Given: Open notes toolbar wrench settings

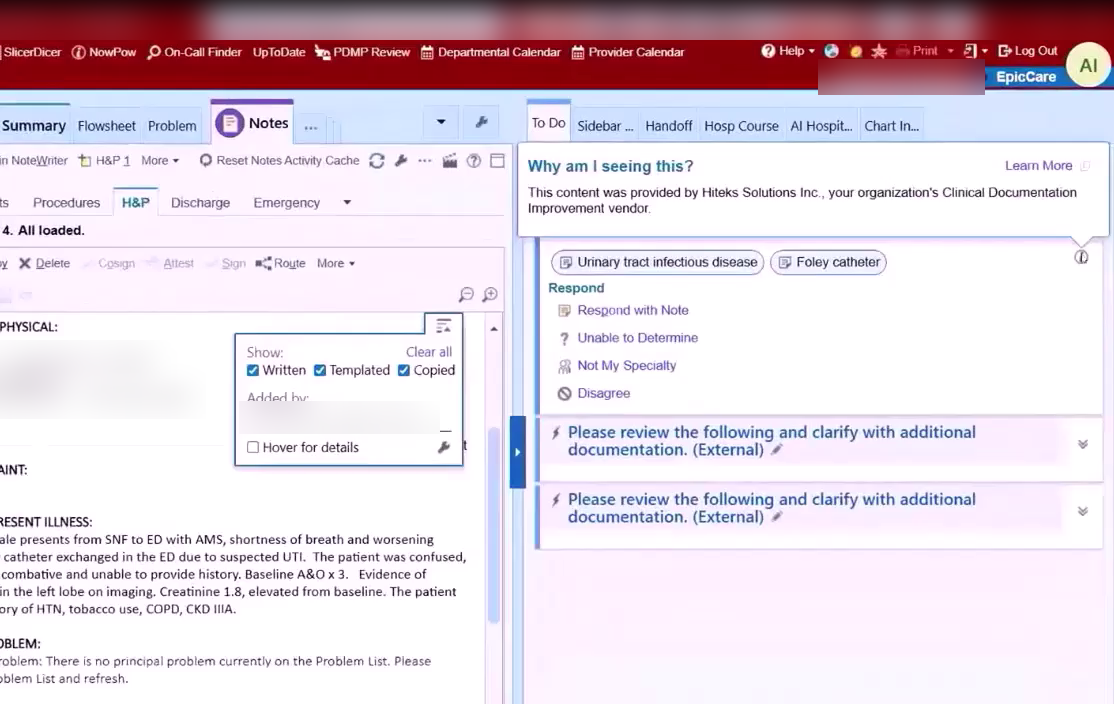Looking at the screenshot, I should click(x=401, y=161).
